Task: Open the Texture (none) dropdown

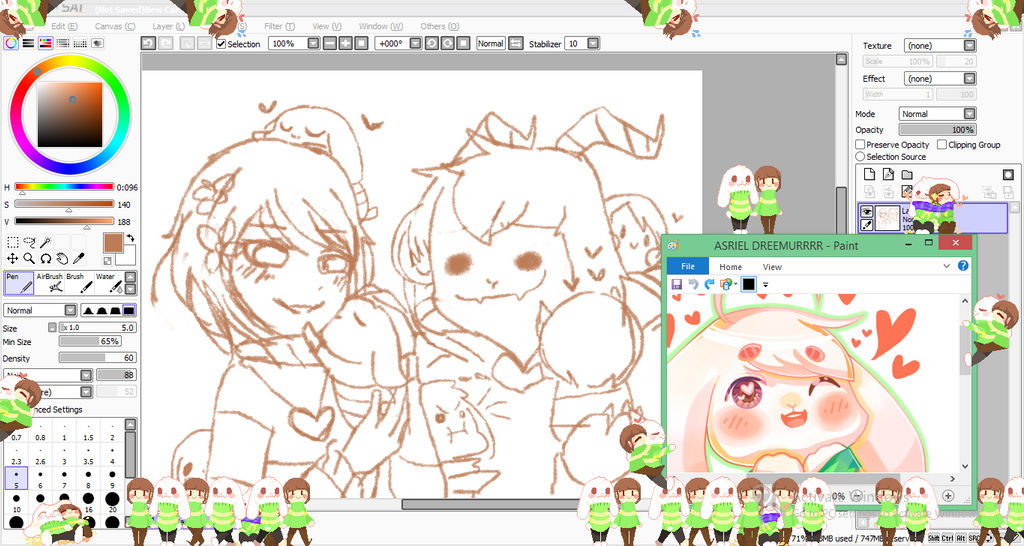Action: 970,46
